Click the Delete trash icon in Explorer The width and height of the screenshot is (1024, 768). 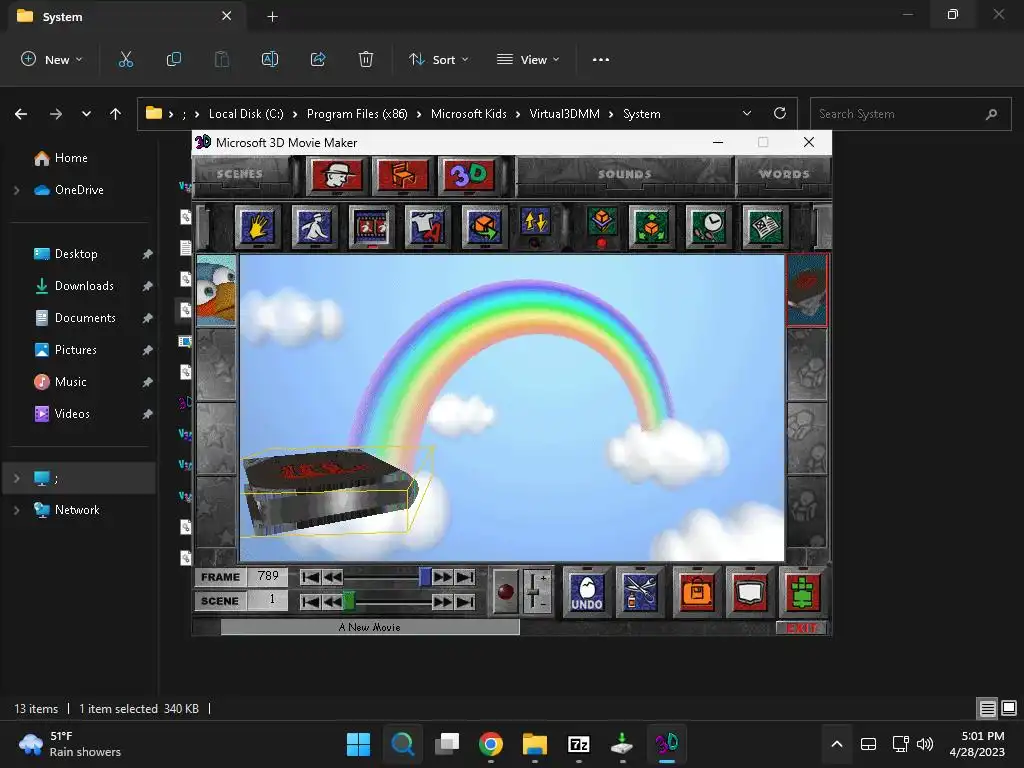coord(366,59)
